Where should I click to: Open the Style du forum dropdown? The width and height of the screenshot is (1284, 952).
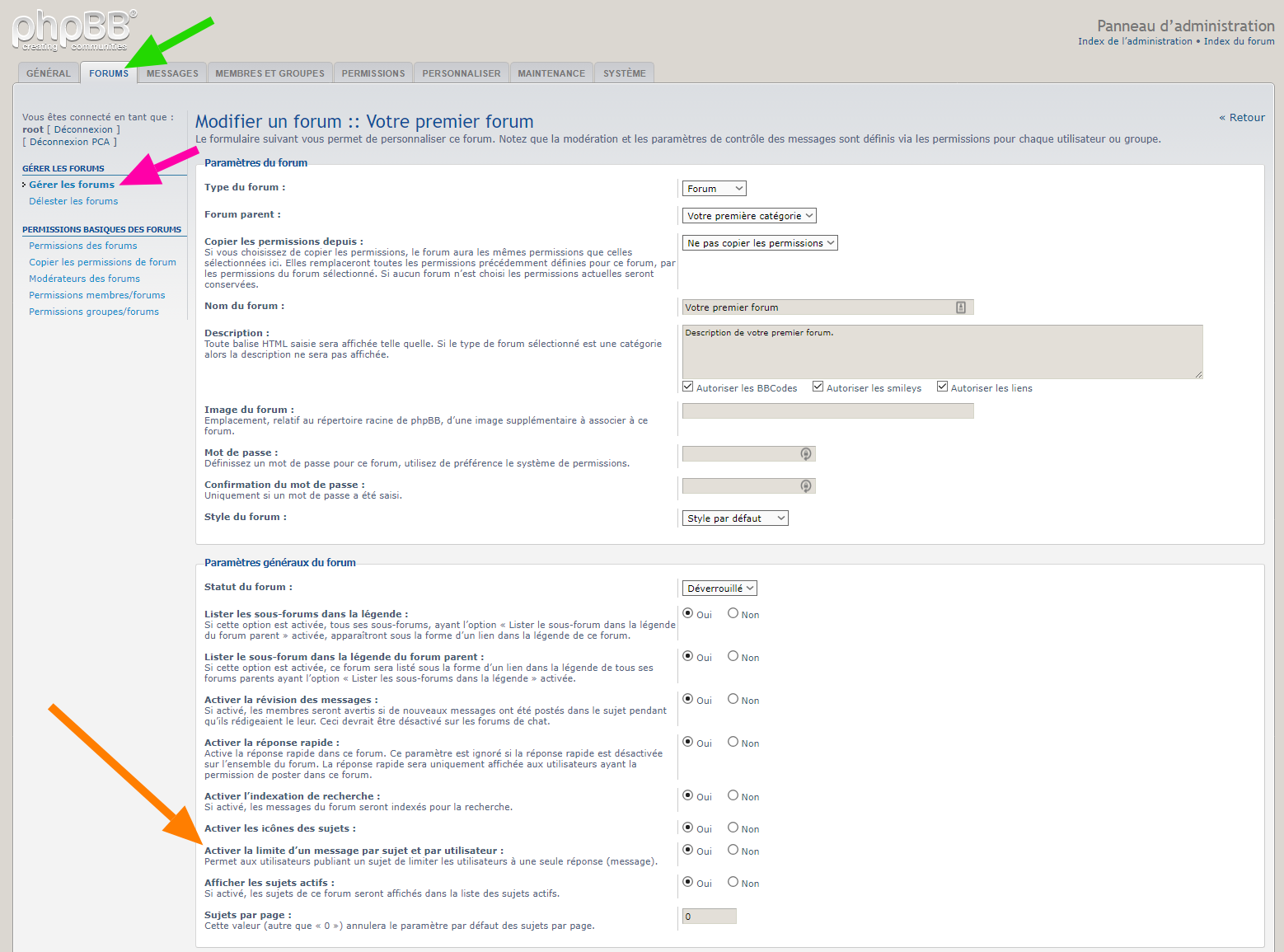pos(735,518)
